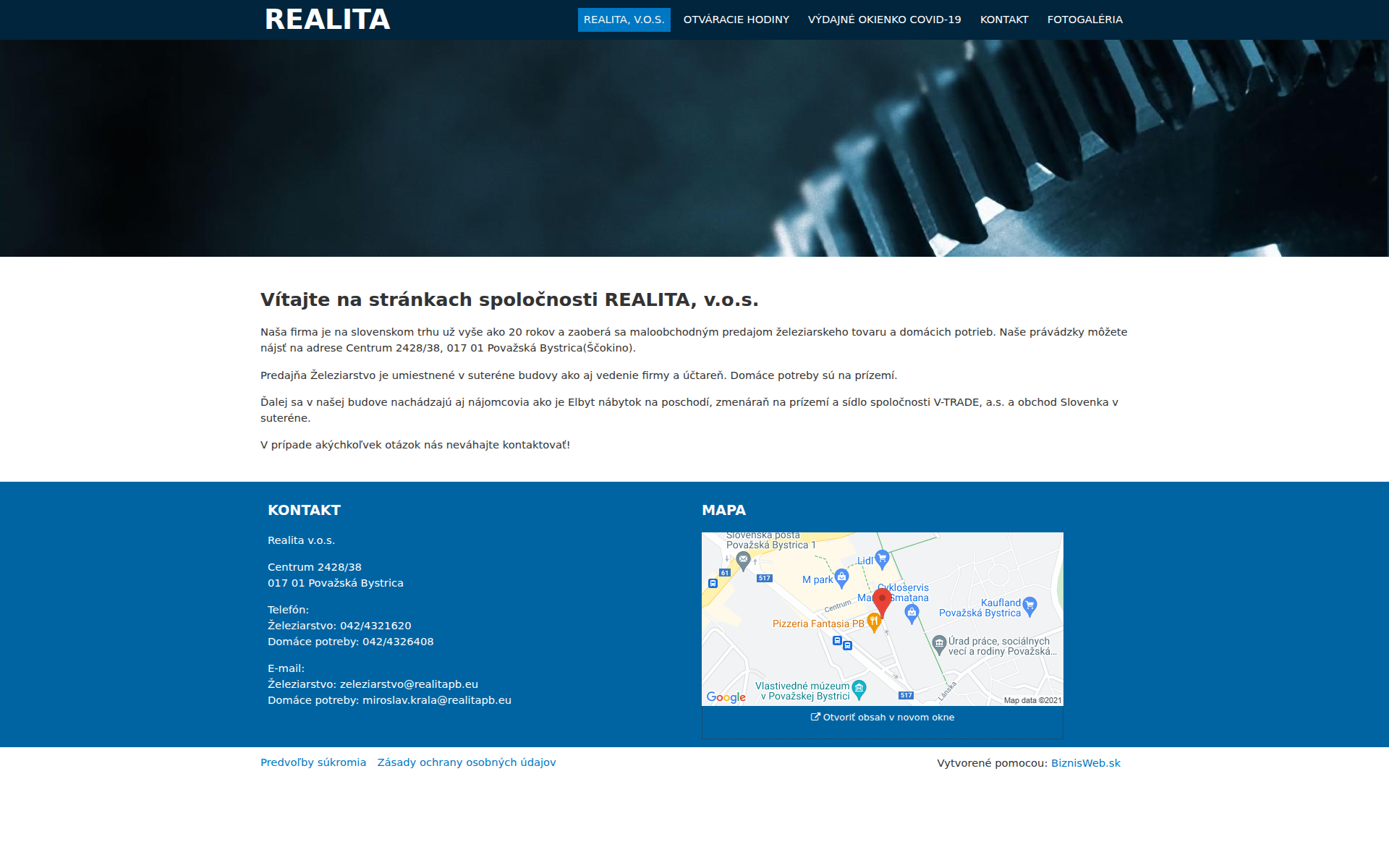Screen dimensions: 1389x868
Task: Click the KONTAKT navigation item
Action: coord(1003,20)
